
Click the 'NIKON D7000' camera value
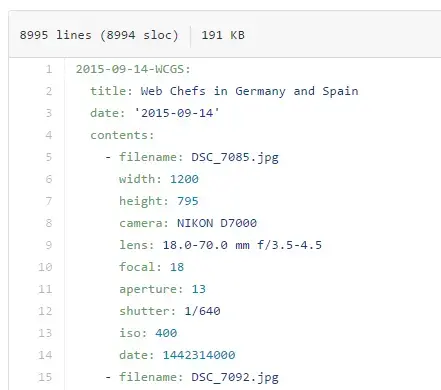tap(217, 223)
